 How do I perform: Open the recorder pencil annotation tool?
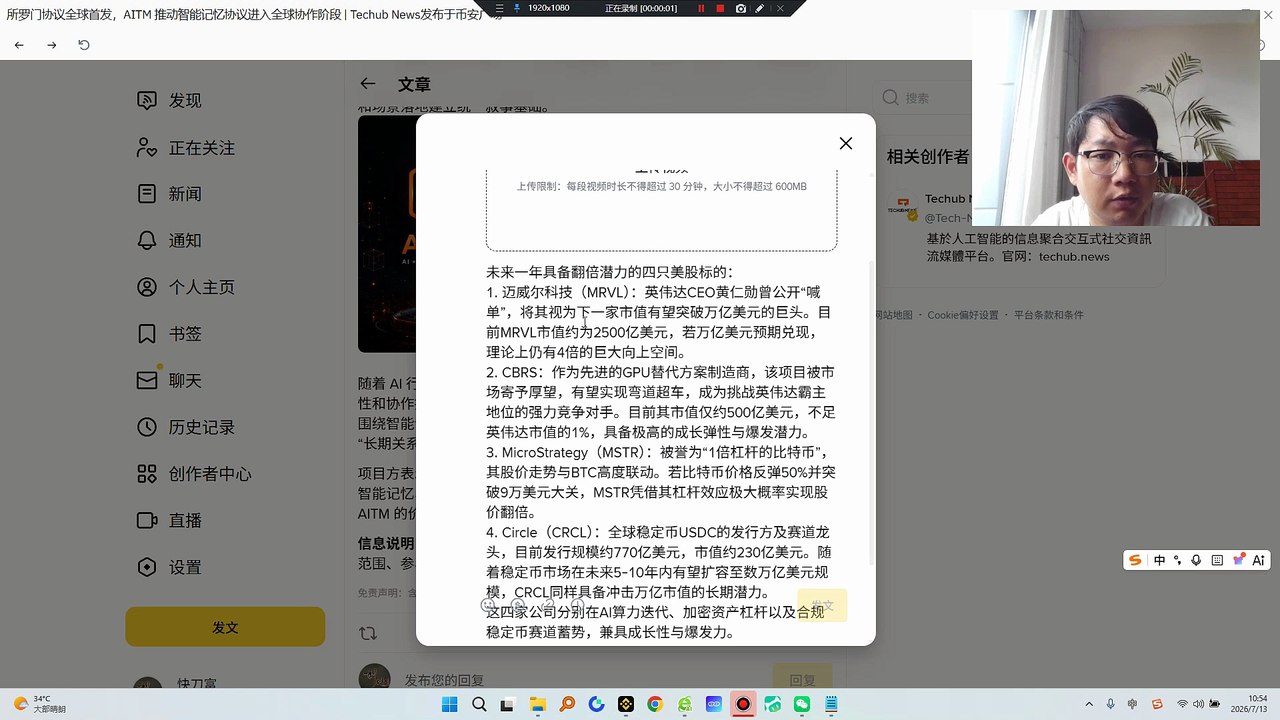(760, 8)
